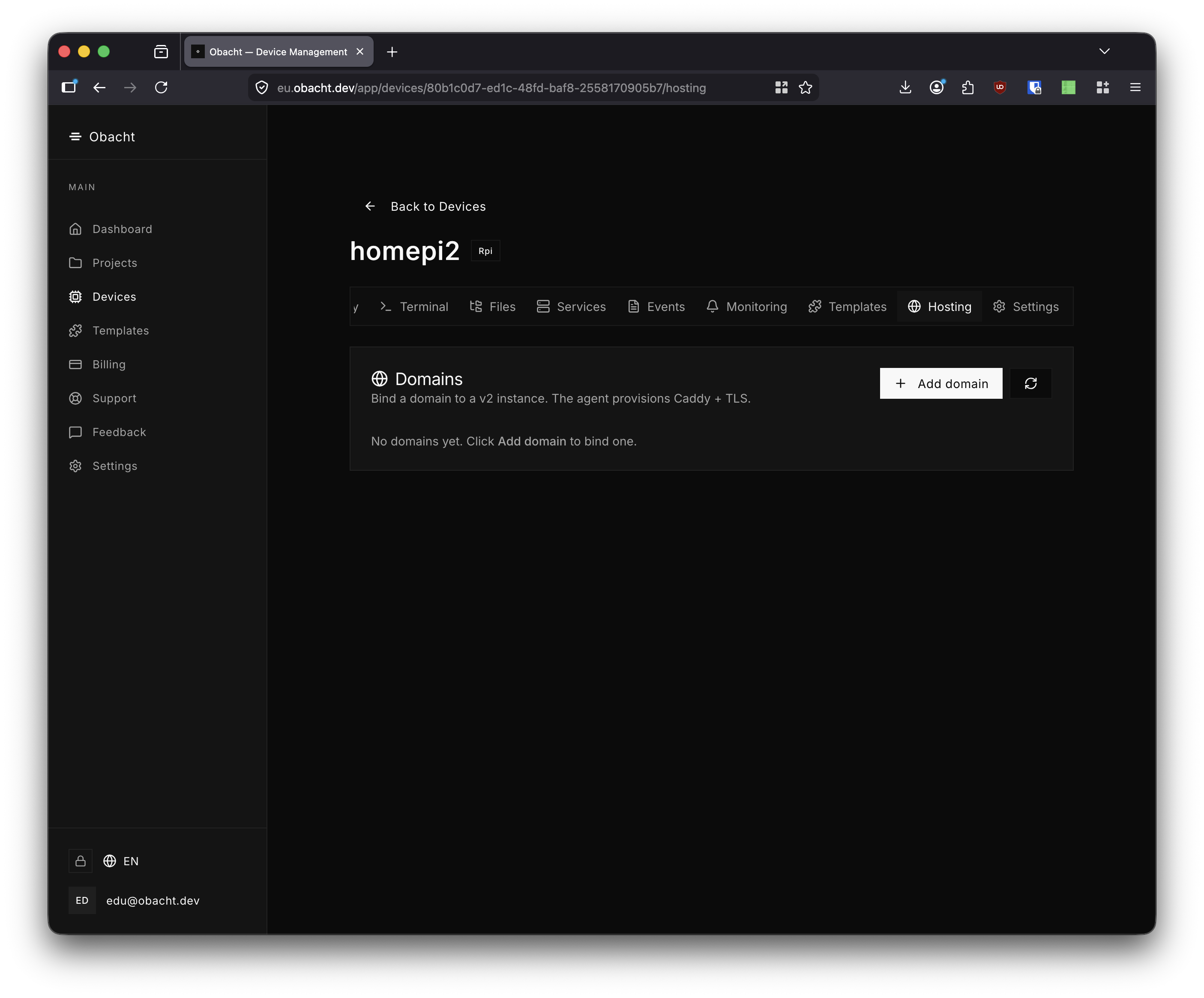Open the site security shield icon
The height and width of the screenshot is (998, 1204).
point(262,87)
